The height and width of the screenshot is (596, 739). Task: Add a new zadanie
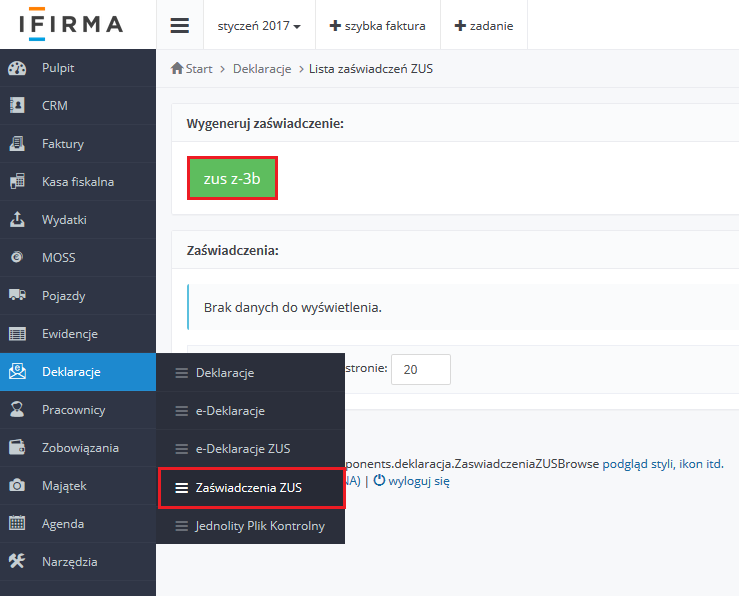click(x=484, y=26)
